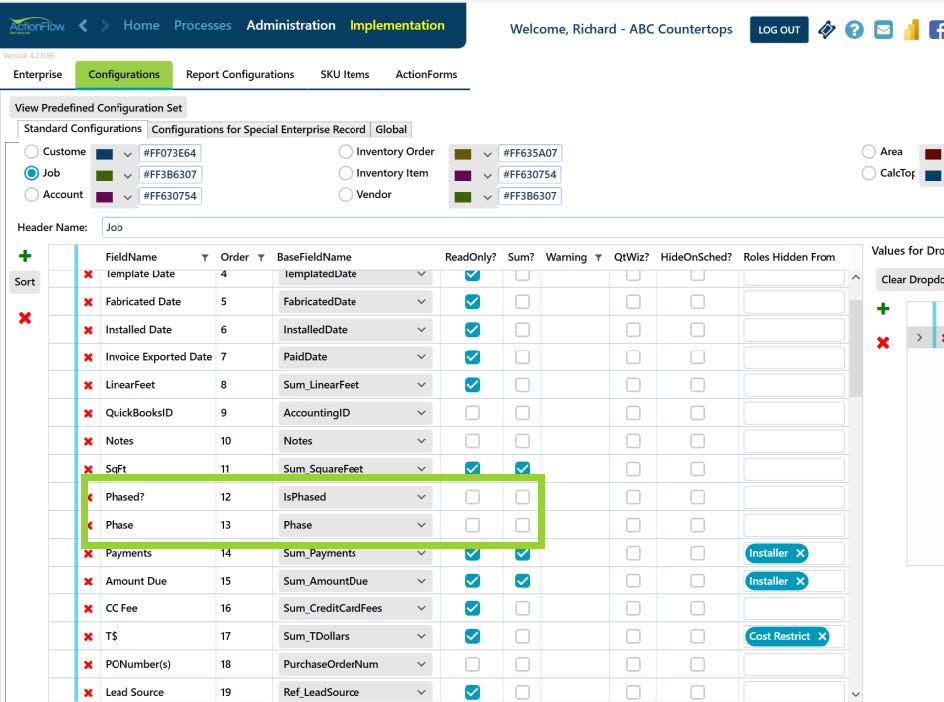Switch to Report Configurations tab
The image size is (944, 702).
click(240, 75)
